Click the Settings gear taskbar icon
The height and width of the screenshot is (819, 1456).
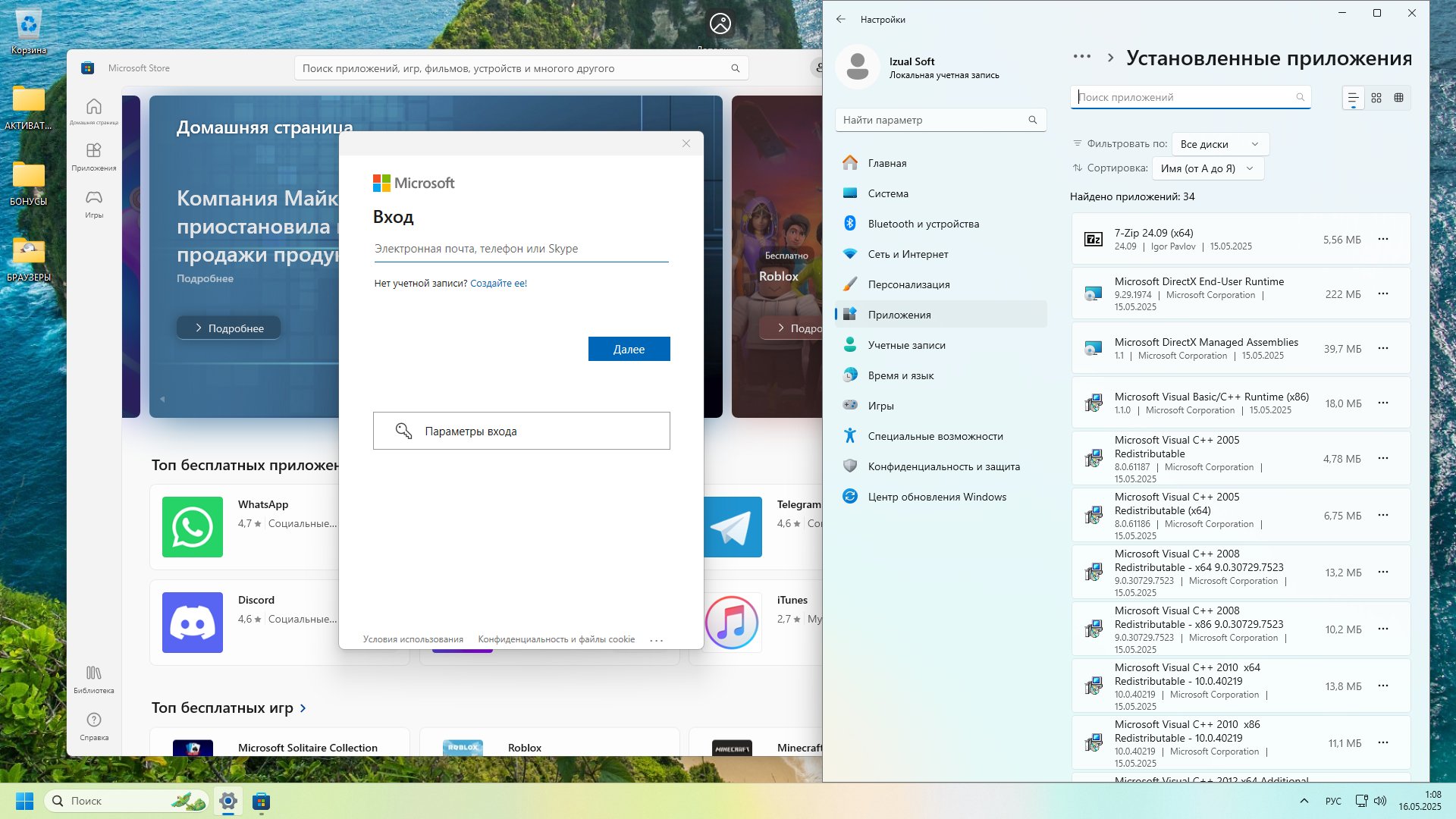[228, 801]
